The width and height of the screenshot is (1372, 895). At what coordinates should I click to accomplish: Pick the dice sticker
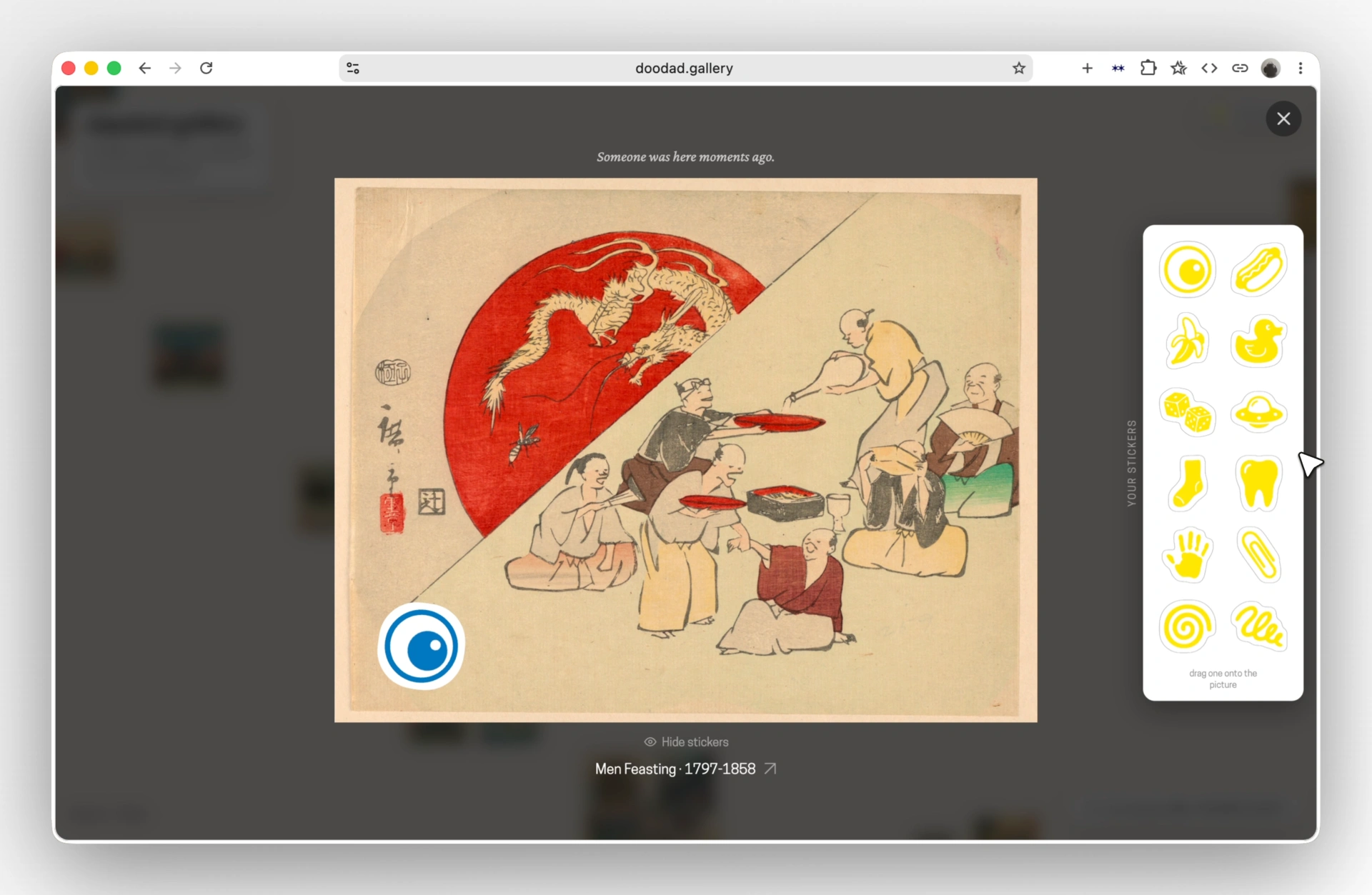[x=1187, y=412]
